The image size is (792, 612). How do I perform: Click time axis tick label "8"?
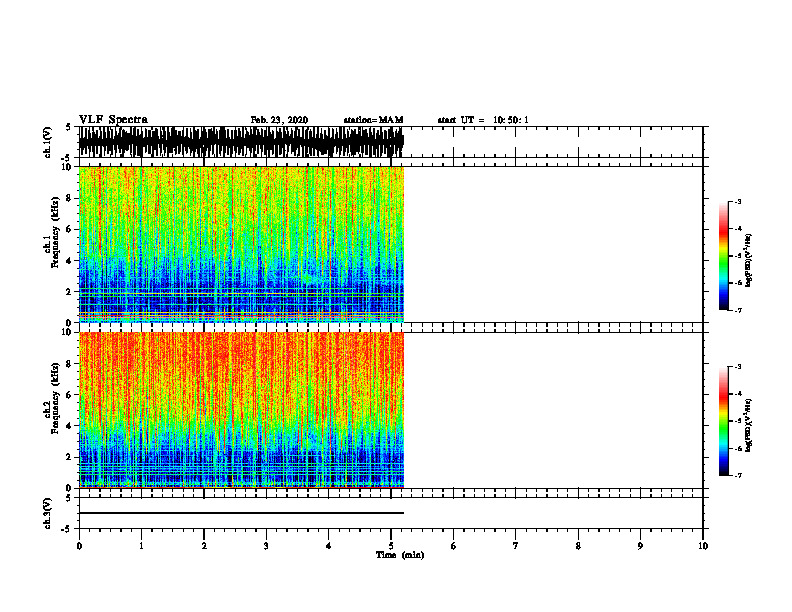point(578,546)
